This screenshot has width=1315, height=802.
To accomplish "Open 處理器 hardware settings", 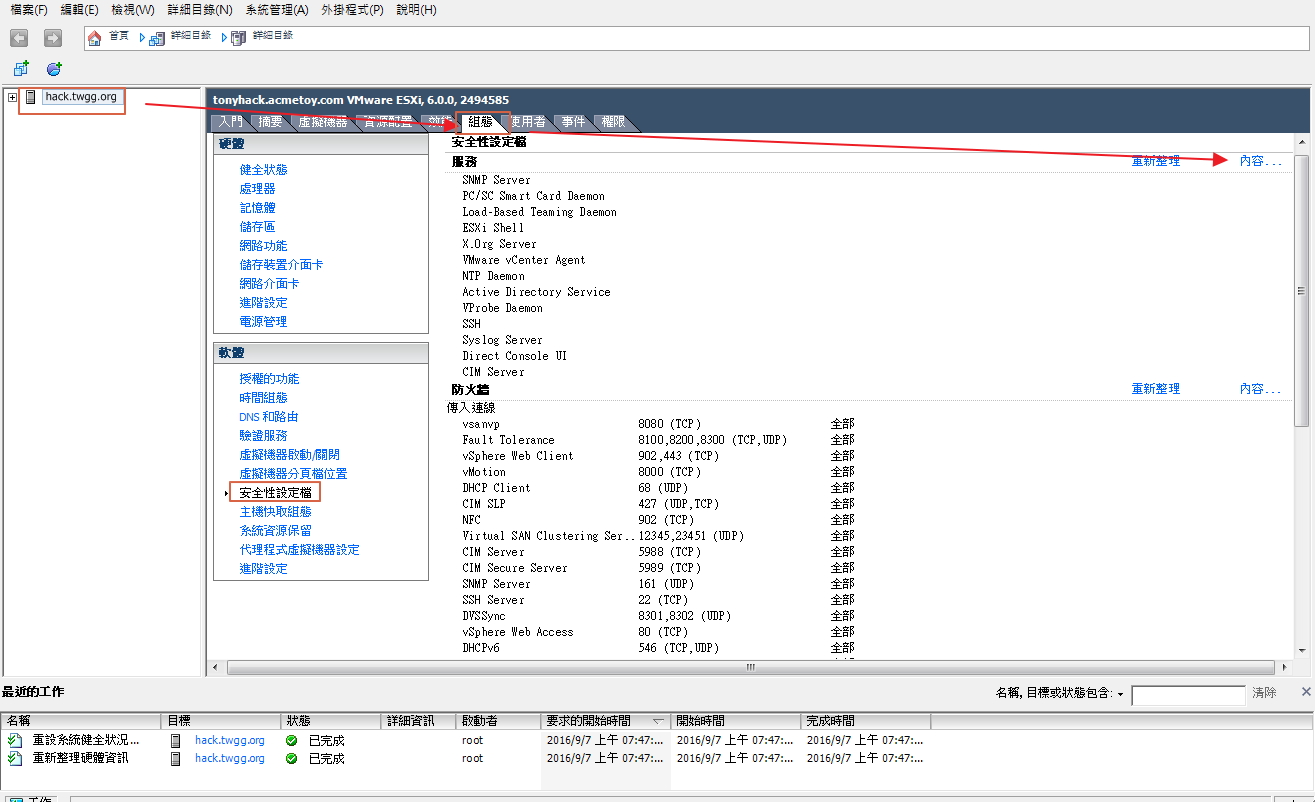I will point(257,189).
